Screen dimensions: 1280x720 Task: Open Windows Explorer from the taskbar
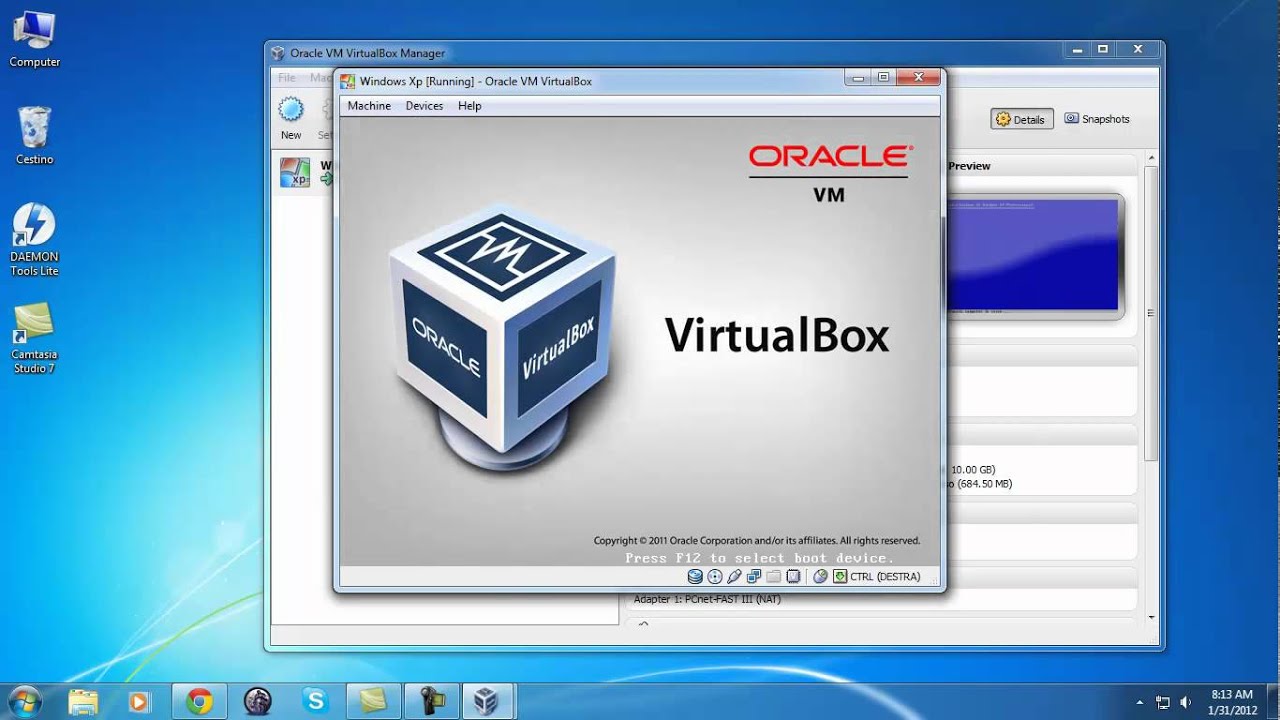83,701
